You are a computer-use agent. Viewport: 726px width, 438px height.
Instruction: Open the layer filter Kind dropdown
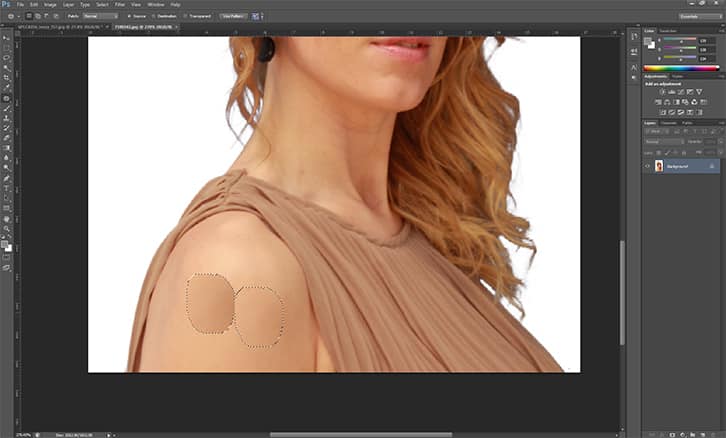coord(657,131)
